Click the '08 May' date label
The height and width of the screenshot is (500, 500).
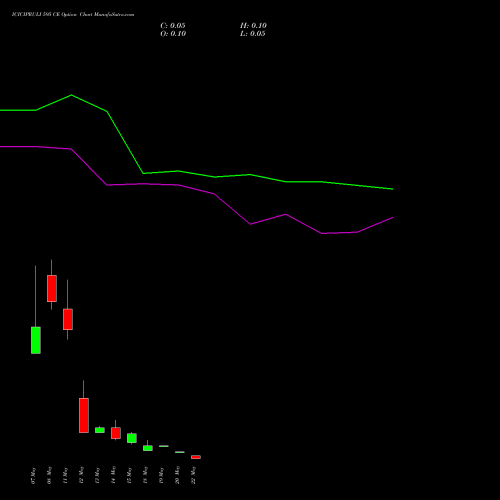click(x=49, y=476)
